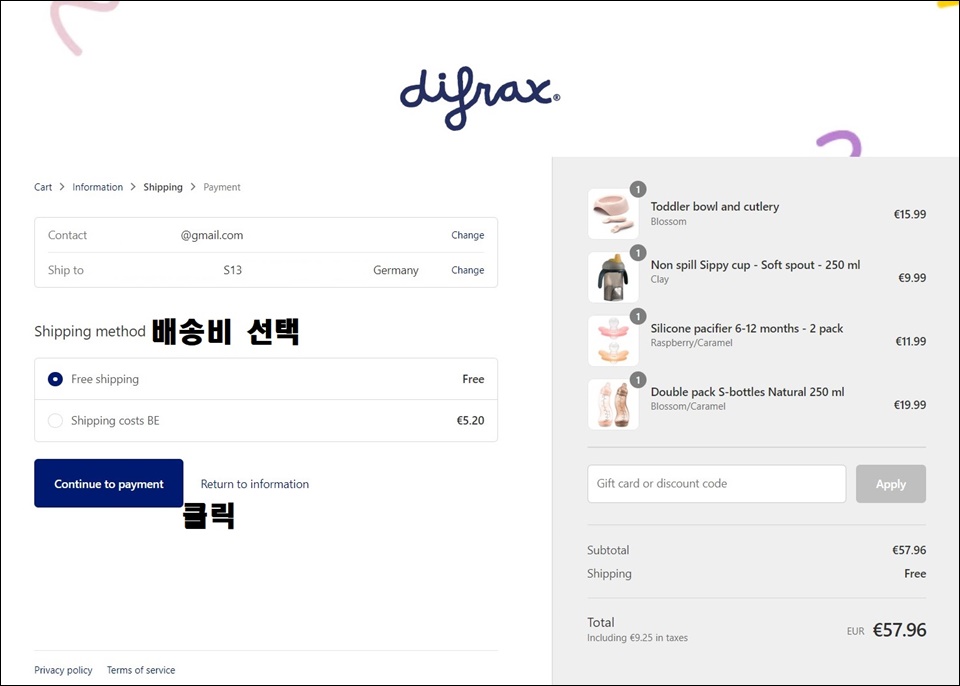The image size is (960, 686).
Task: Click the Toddler bowl and cutlery thumbnail
Action: pos(613,214)
